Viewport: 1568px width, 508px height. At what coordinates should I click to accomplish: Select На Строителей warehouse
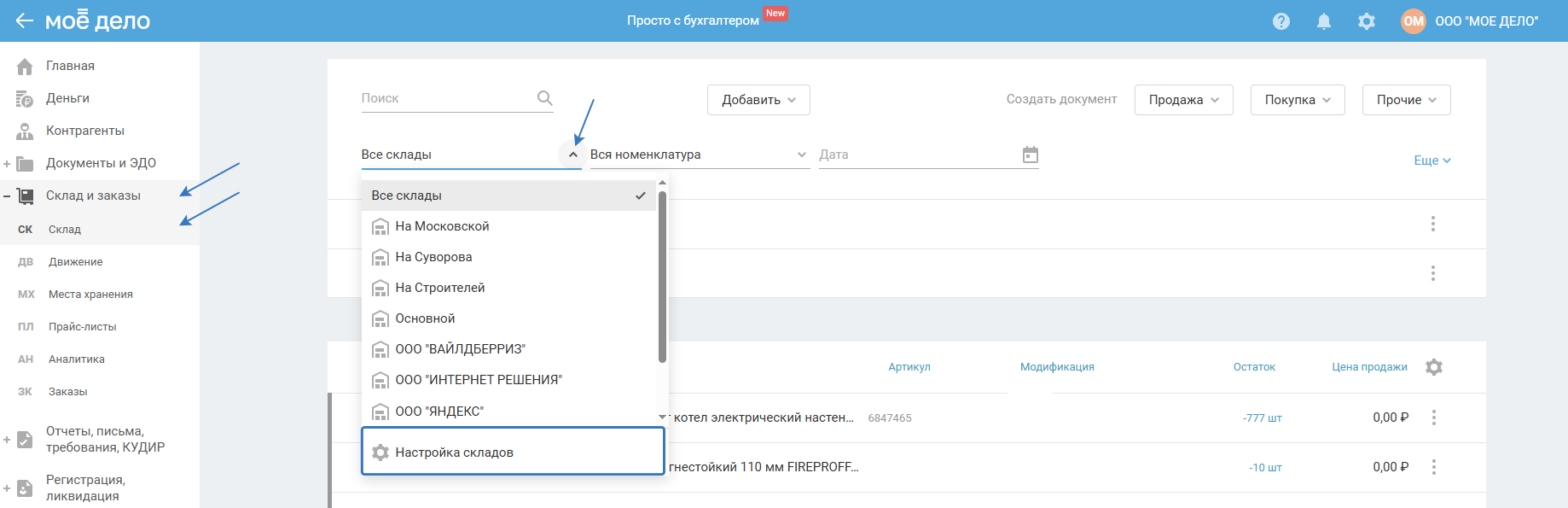click(x=509, y=288)
